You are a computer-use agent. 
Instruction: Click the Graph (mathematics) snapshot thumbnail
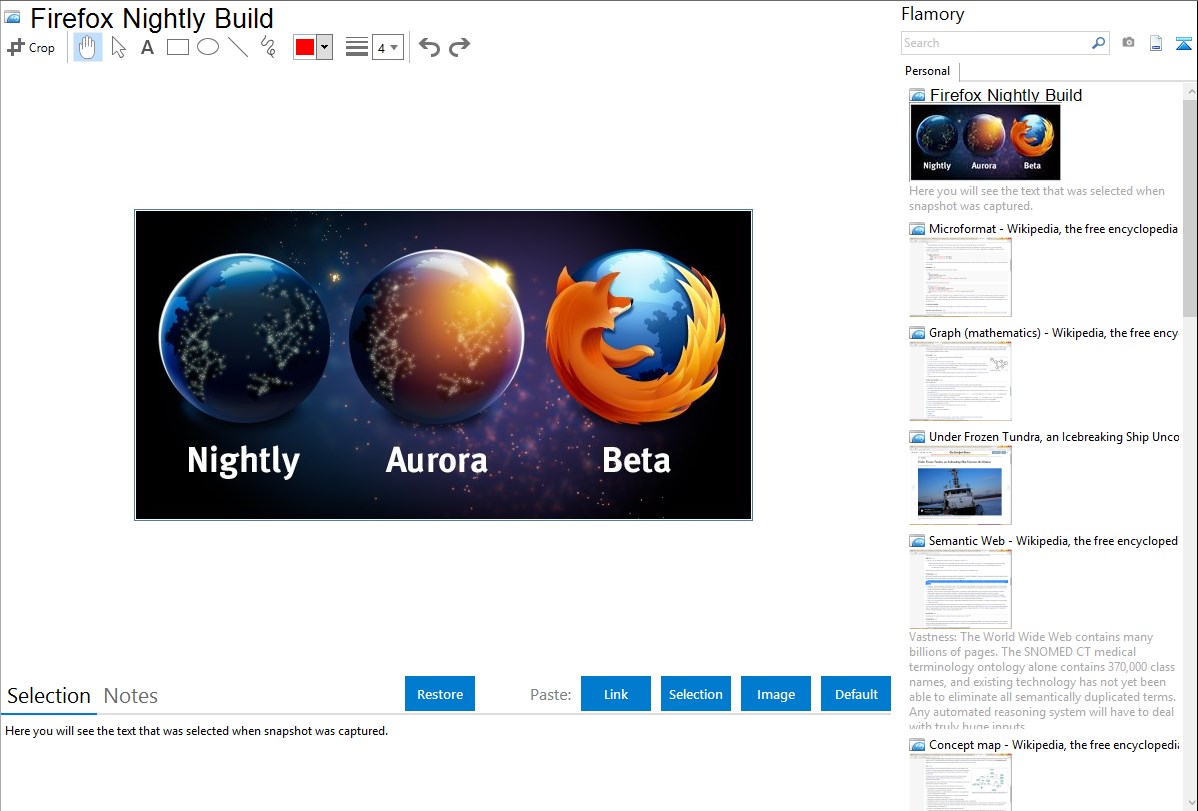960,381
